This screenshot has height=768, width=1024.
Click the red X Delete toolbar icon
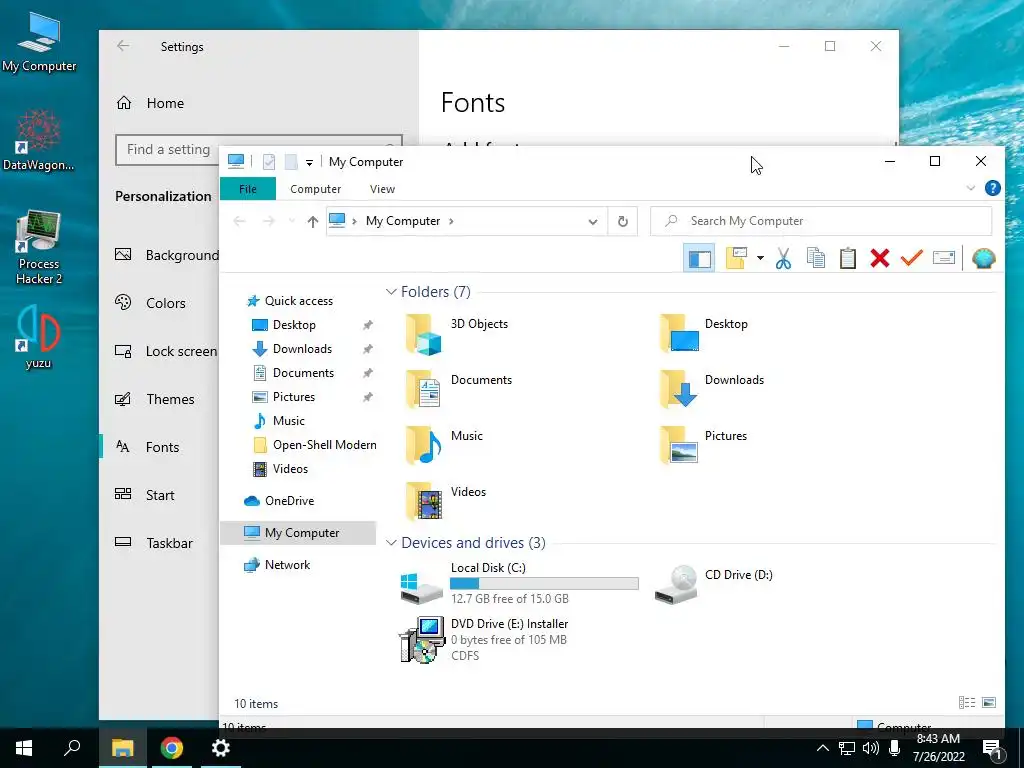880,259
